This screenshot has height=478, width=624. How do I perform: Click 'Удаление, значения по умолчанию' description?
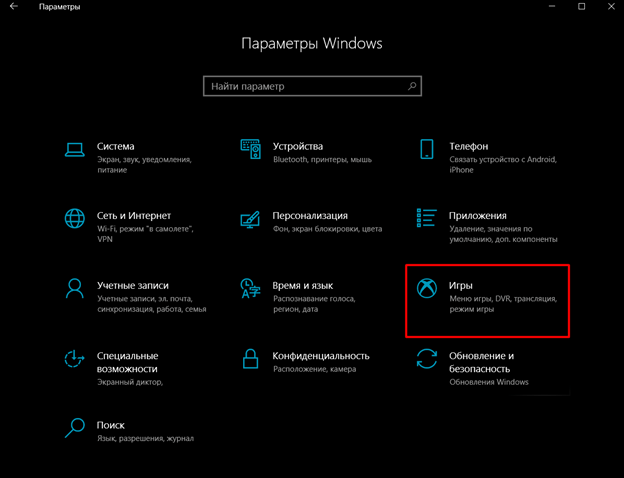(x=503, y=234)
